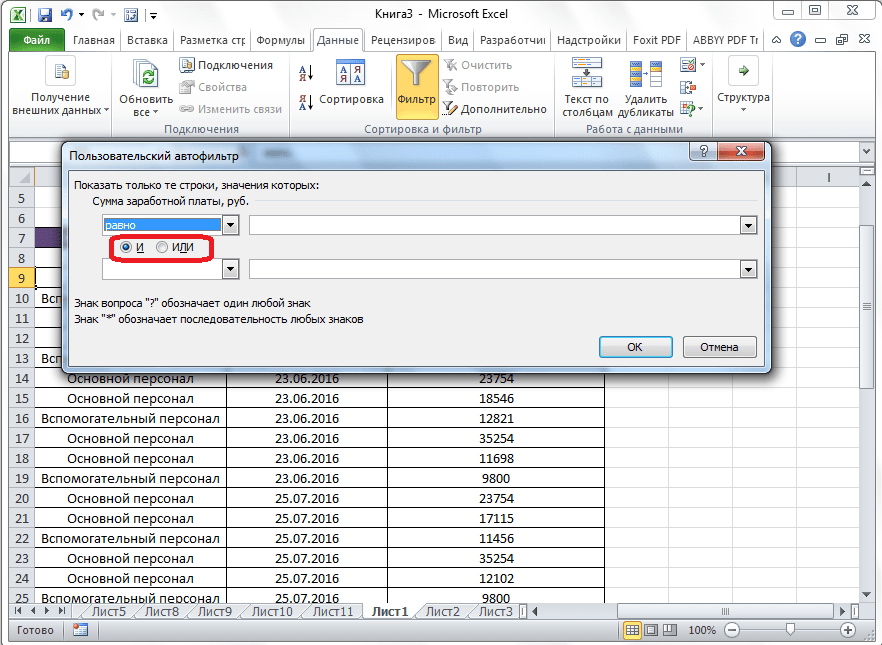This screenshot has width=882, height=645.
Task: Select the И (AND) radio button
Action: point(126,247)
